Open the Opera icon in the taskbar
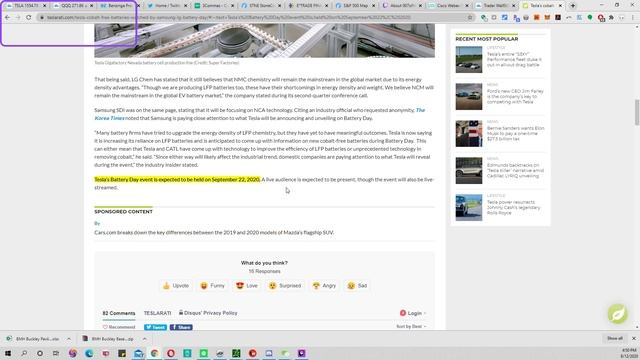Screen dimensions: 640x360 (x=171, y=353)
